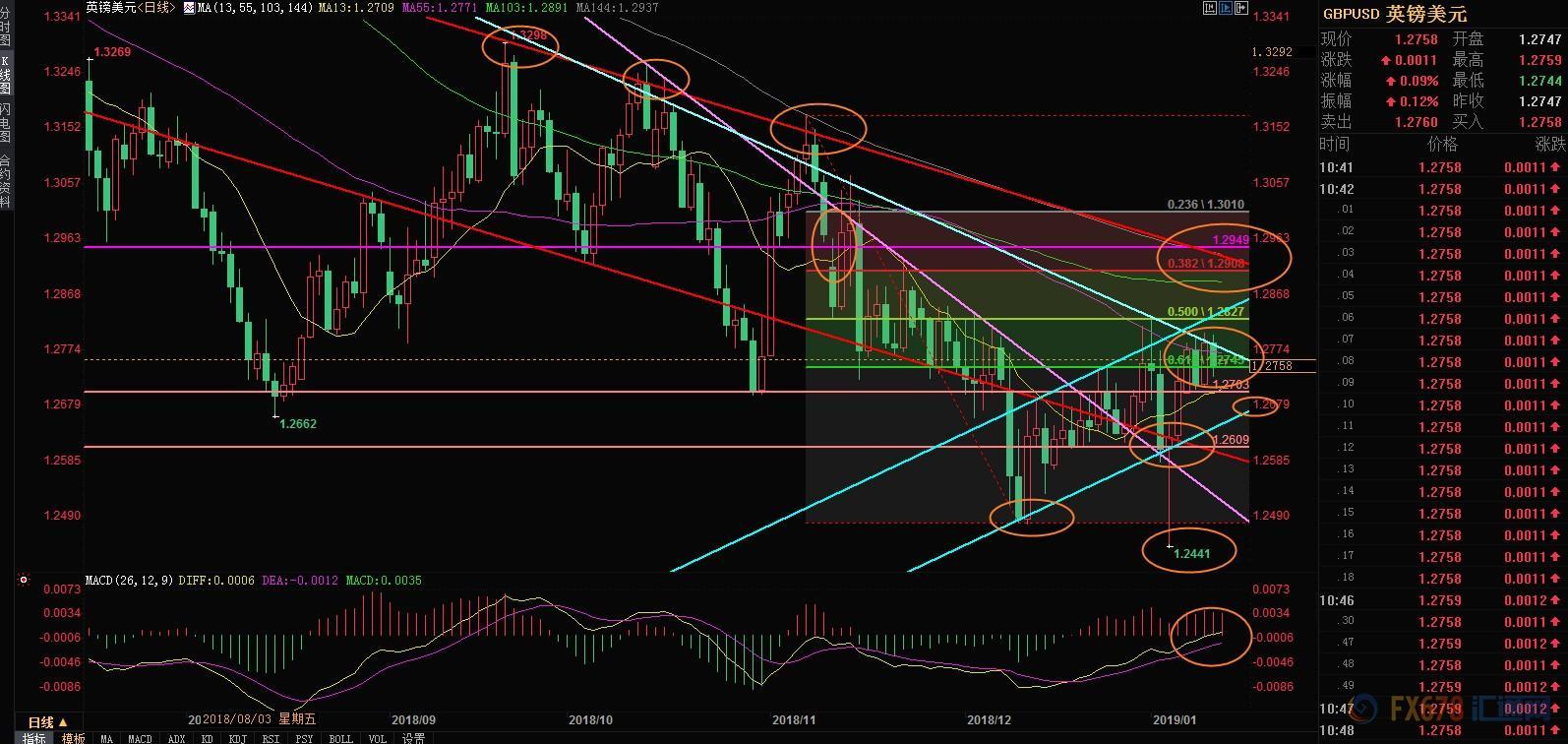Viewport: 1568px width, 744px height.
Task: Click the 价格 column header in tick list
Action: (x=1442, y=144)
